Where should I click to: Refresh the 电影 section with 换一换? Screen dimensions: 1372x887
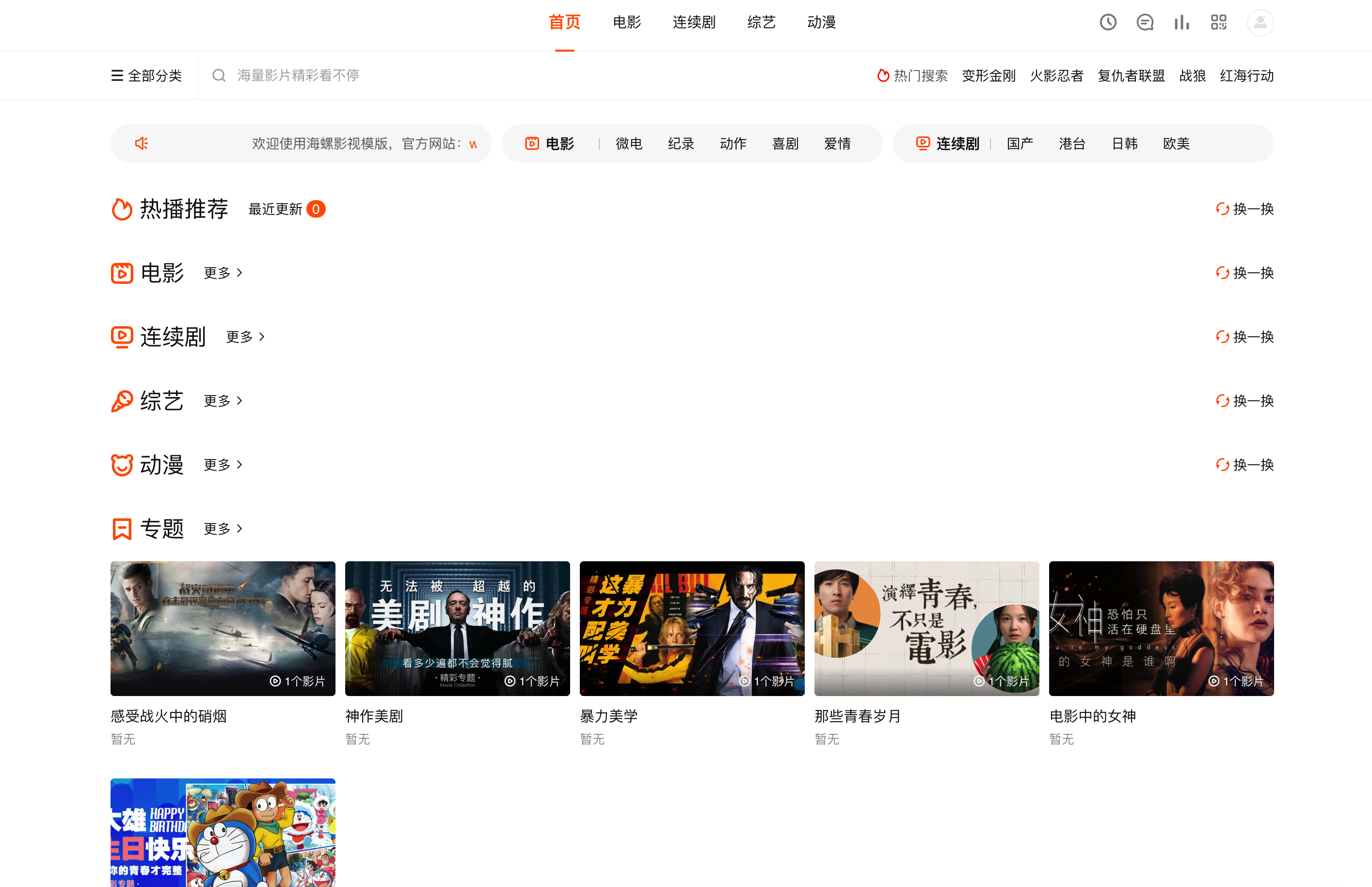click(1244, 273)
